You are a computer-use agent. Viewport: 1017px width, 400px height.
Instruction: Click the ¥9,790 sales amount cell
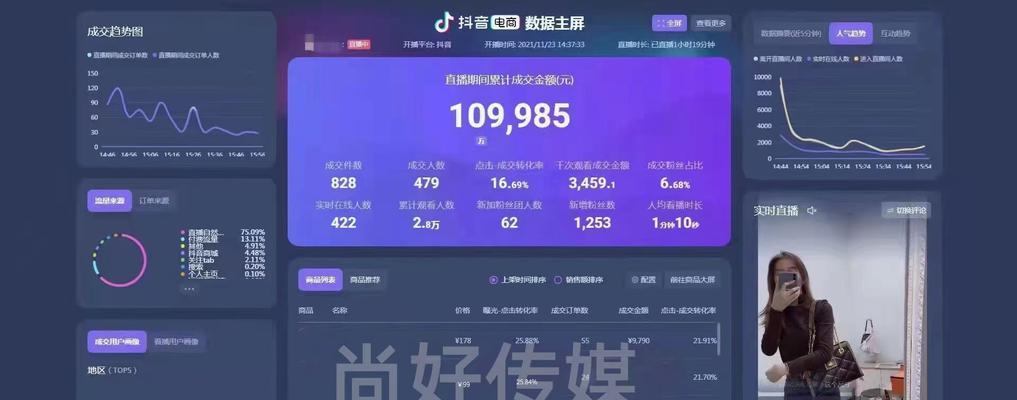coord(639,340)
